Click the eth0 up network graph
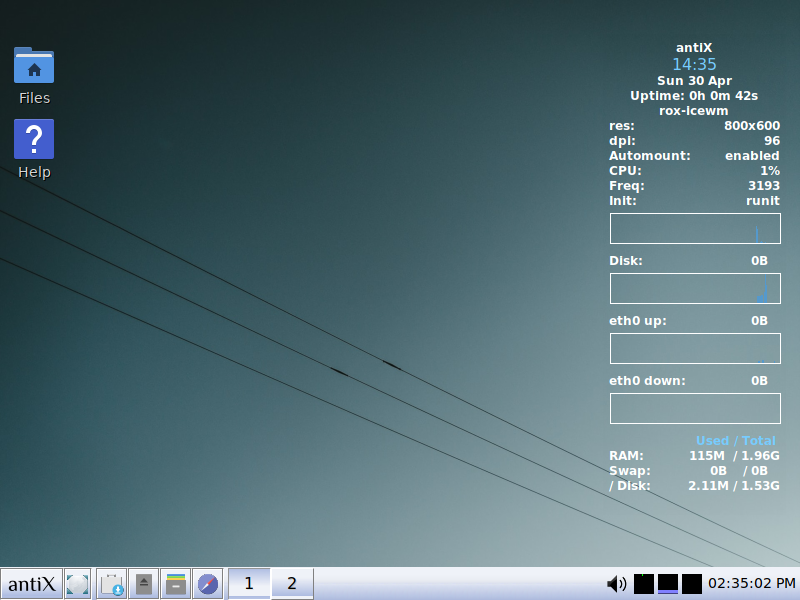 click(x=695, y=349)
